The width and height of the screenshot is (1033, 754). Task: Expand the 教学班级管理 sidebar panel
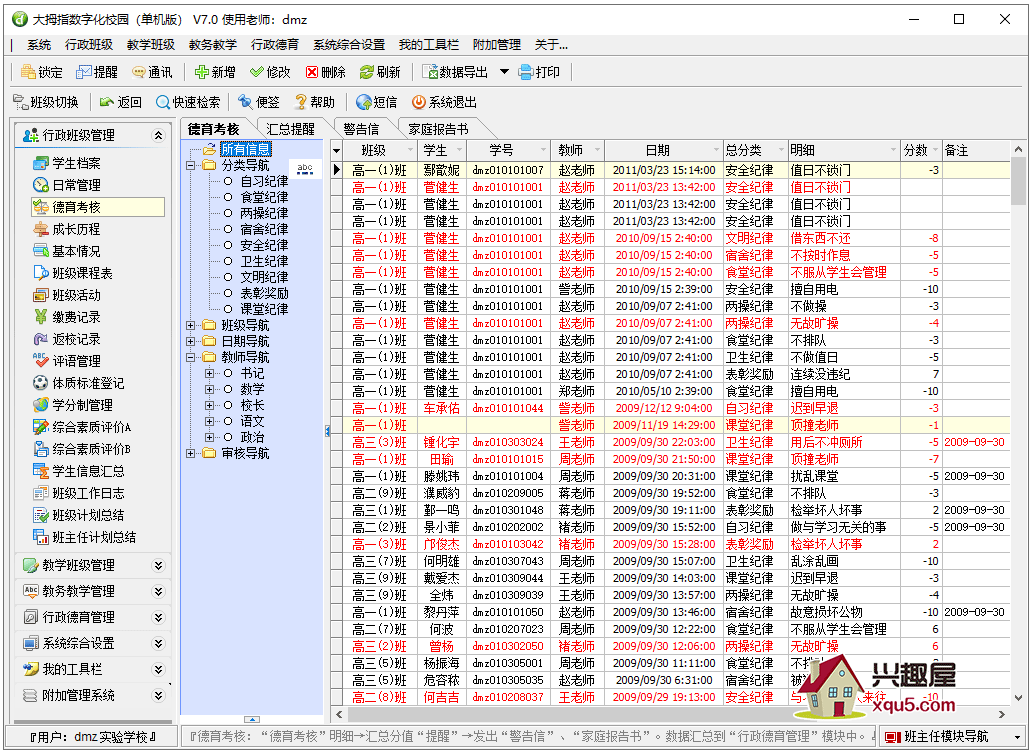(x=158, y=565)
